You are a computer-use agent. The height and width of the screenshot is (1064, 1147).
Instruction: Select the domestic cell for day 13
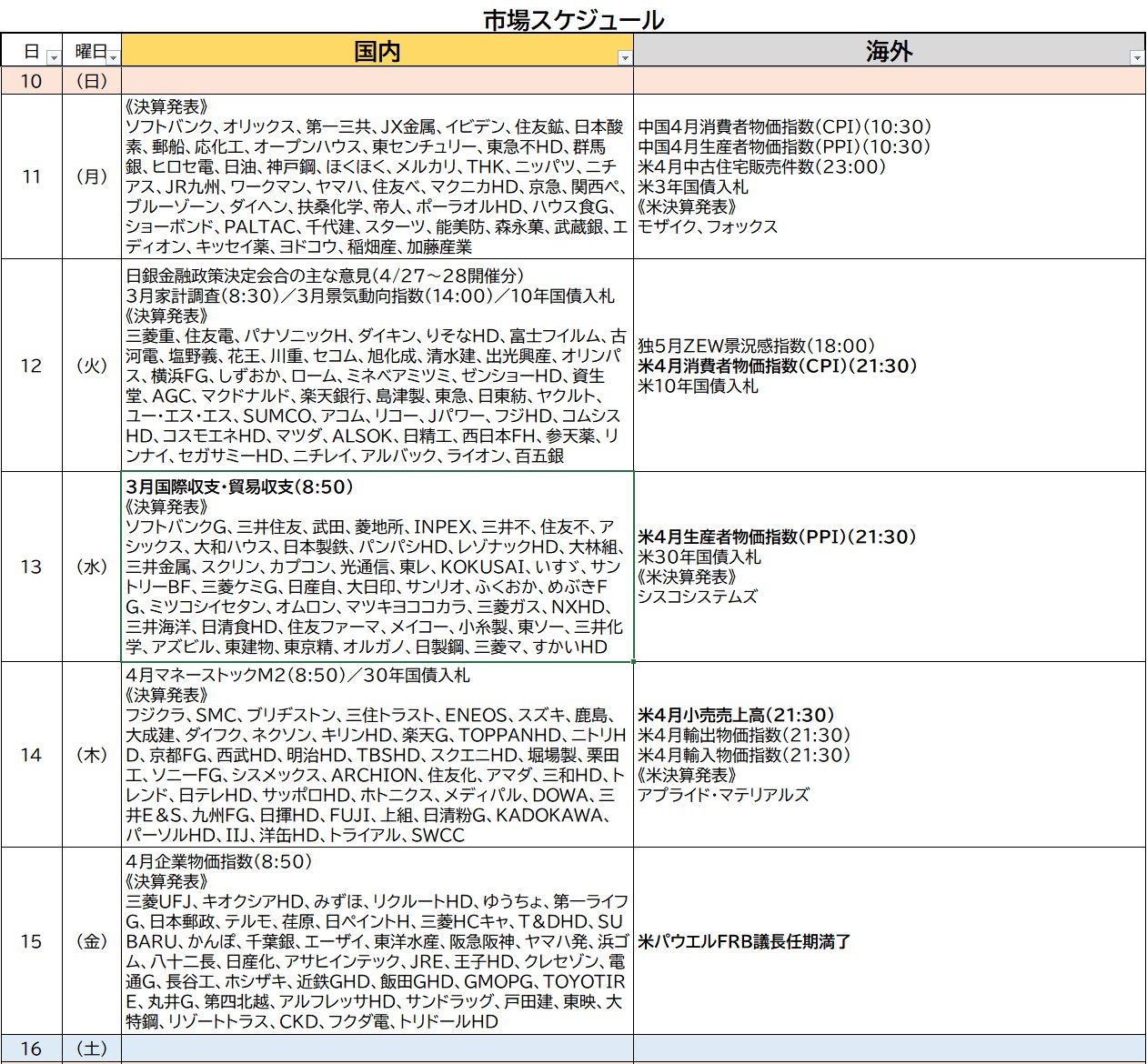[377, 567]
